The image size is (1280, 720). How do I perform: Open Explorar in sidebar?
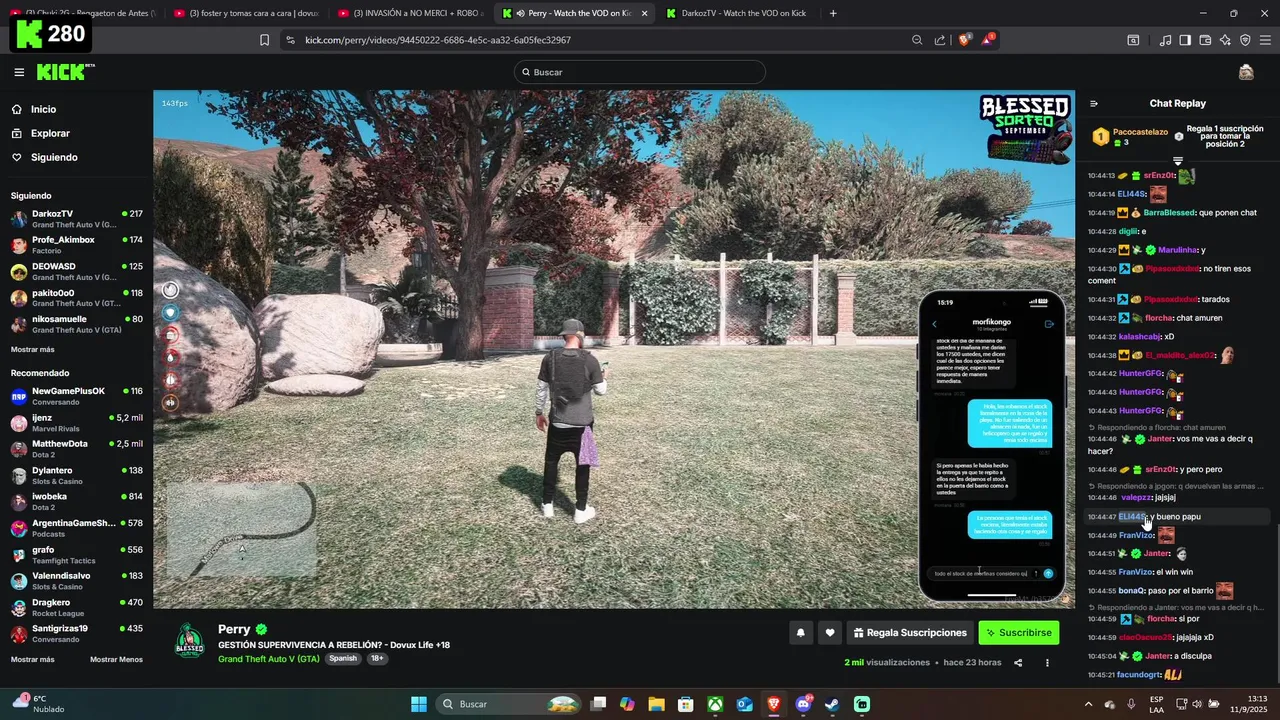50,133
